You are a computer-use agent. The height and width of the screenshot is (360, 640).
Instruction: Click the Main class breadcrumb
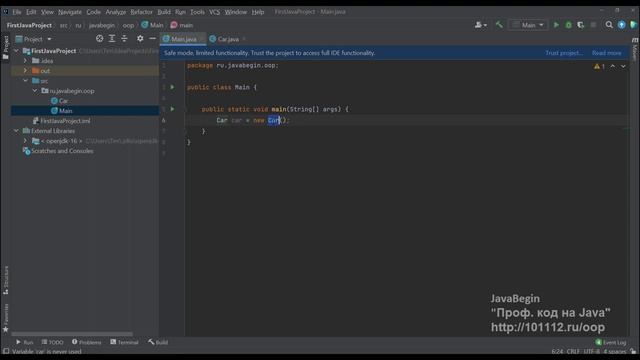(152, 25)
